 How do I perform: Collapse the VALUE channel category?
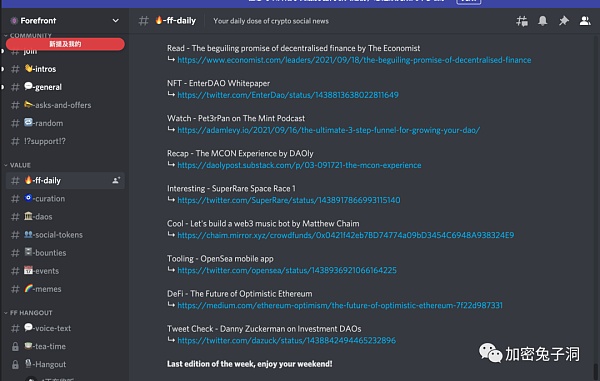(18, 165)
